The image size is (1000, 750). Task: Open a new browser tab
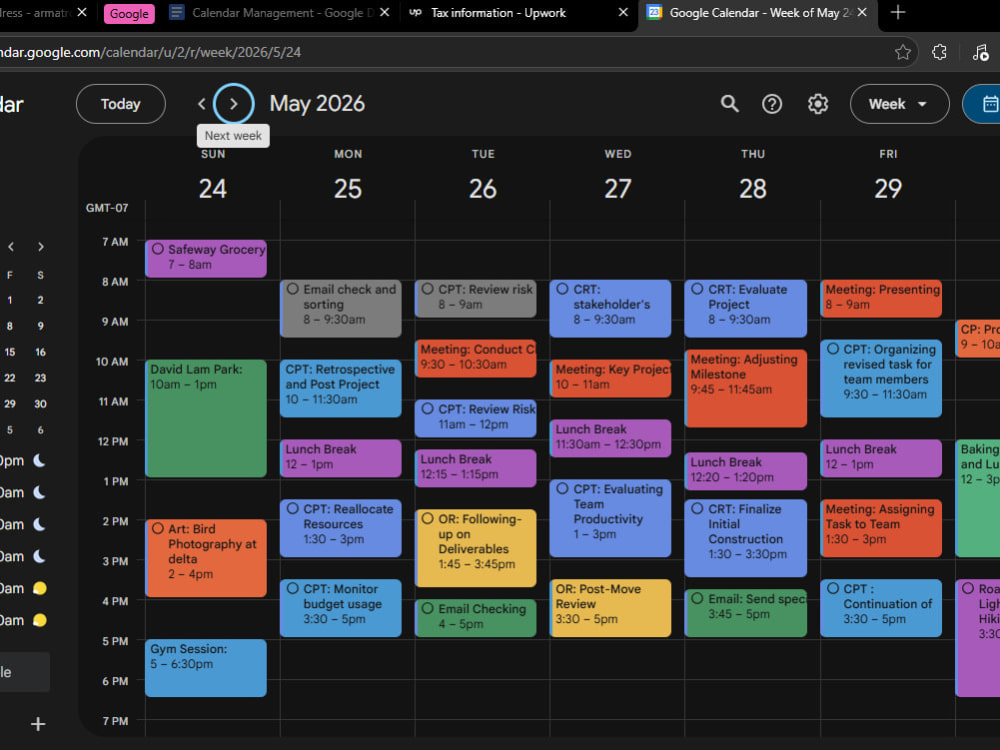[897, 12]
